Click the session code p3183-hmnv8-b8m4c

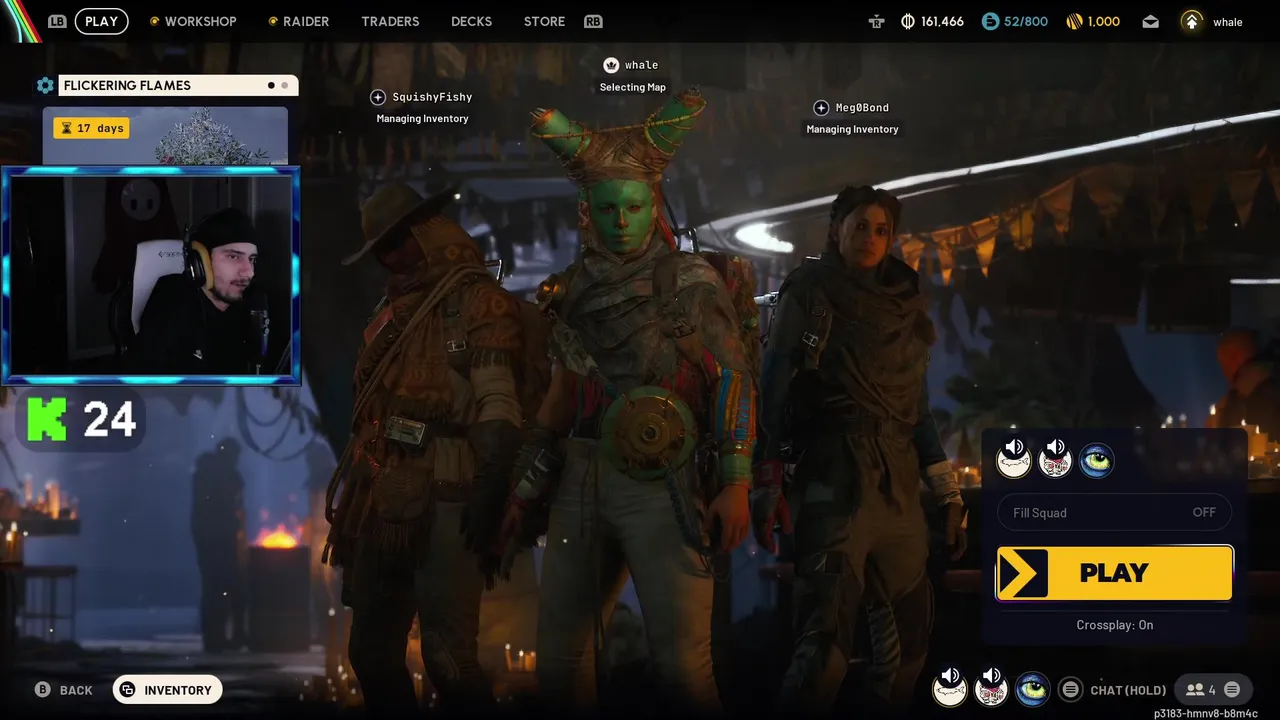click(x=1206, y=713)
